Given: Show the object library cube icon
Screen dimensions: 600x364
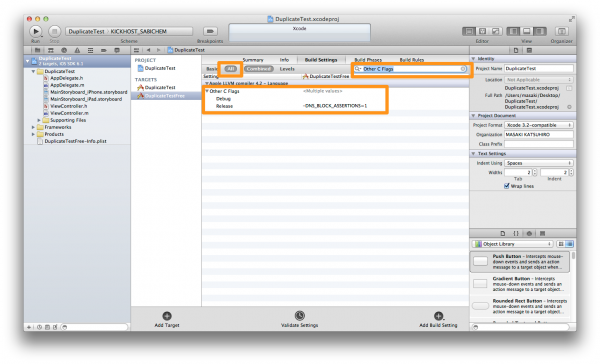Looking at the screenshot, I should click(529, 233).
